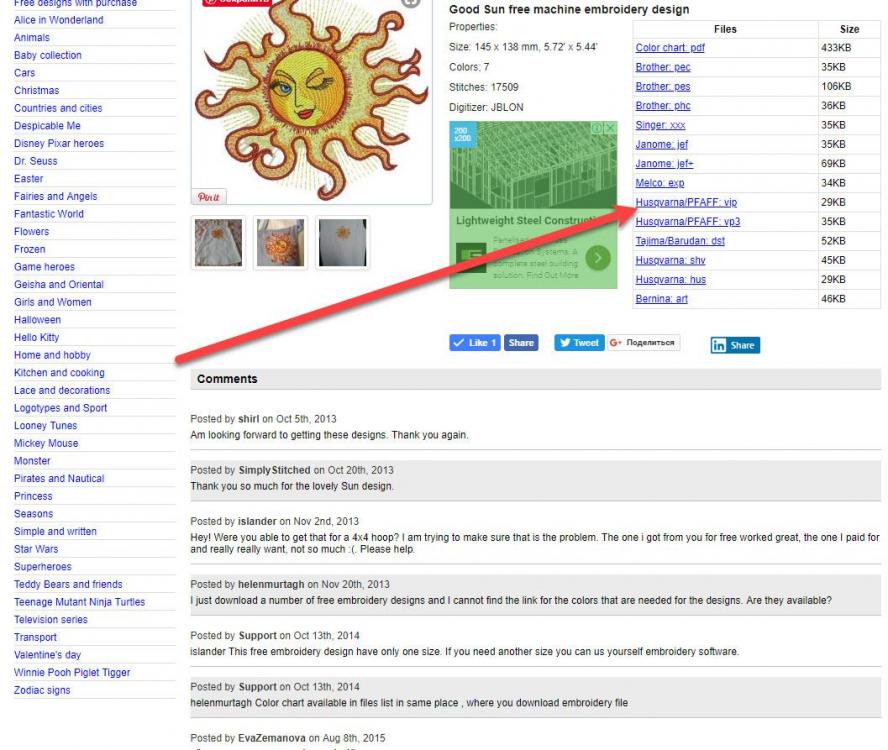Visit the Christmas design category
This screenshot has width=888, height=750.
tap(38, 90)
